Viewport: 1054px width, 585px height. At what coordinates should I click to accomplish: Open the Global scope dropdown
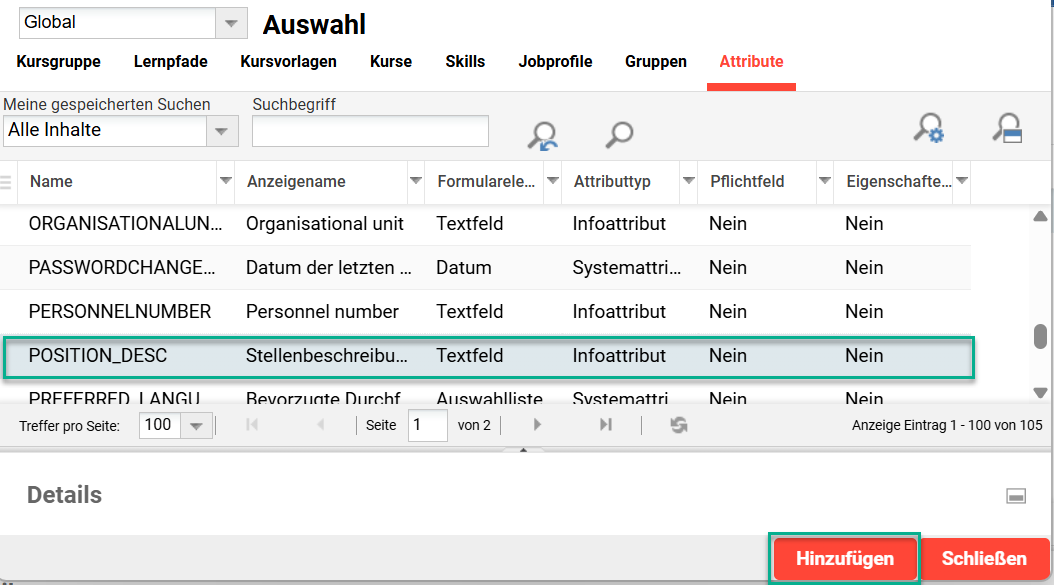(232, 22)
